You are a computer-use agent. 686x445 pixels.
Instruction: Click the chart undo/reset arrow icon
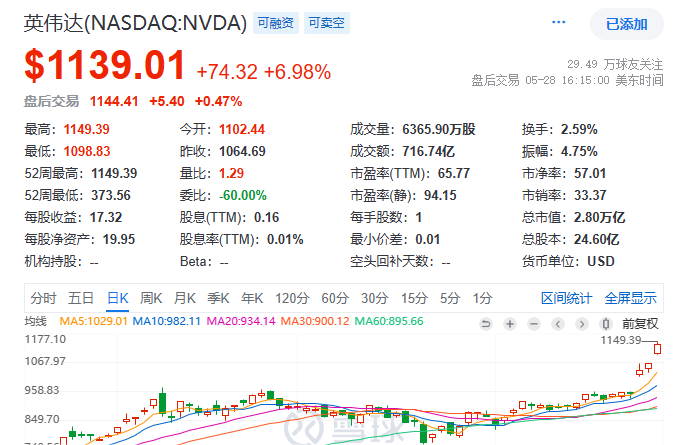click(486, 324)
